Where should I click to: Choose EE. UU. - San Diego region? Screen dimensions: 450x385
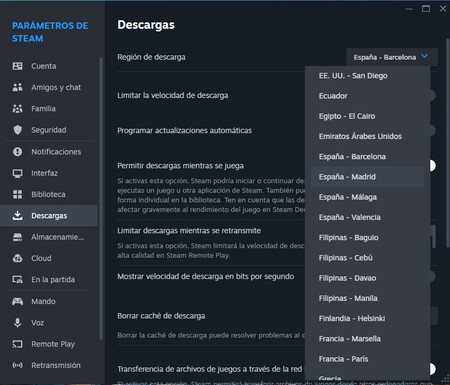367,76
